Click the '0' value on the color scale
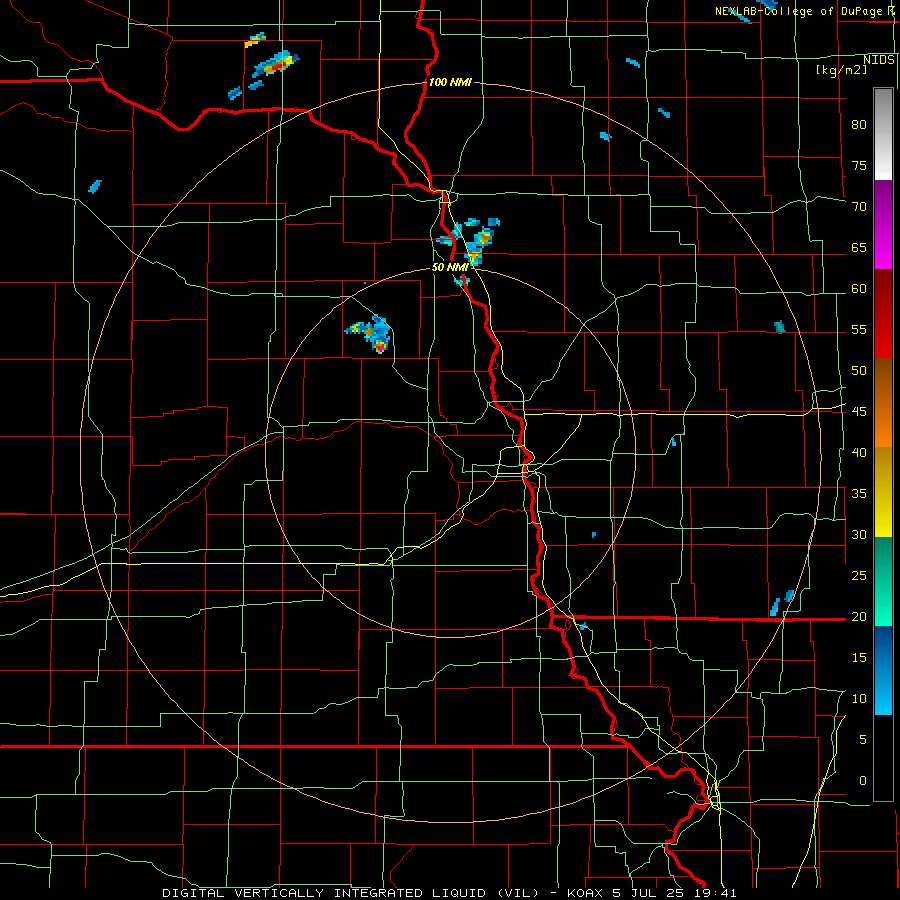The height and width of the screenshot is (900, 900). point(863,781)
